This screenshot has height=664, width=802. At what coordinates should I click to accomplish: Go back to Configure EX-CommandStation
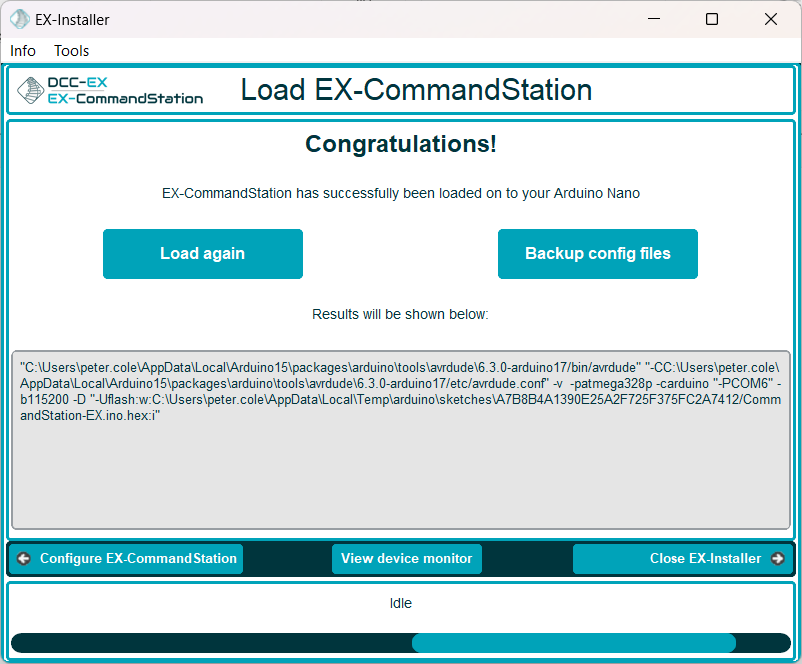[138, 559]
